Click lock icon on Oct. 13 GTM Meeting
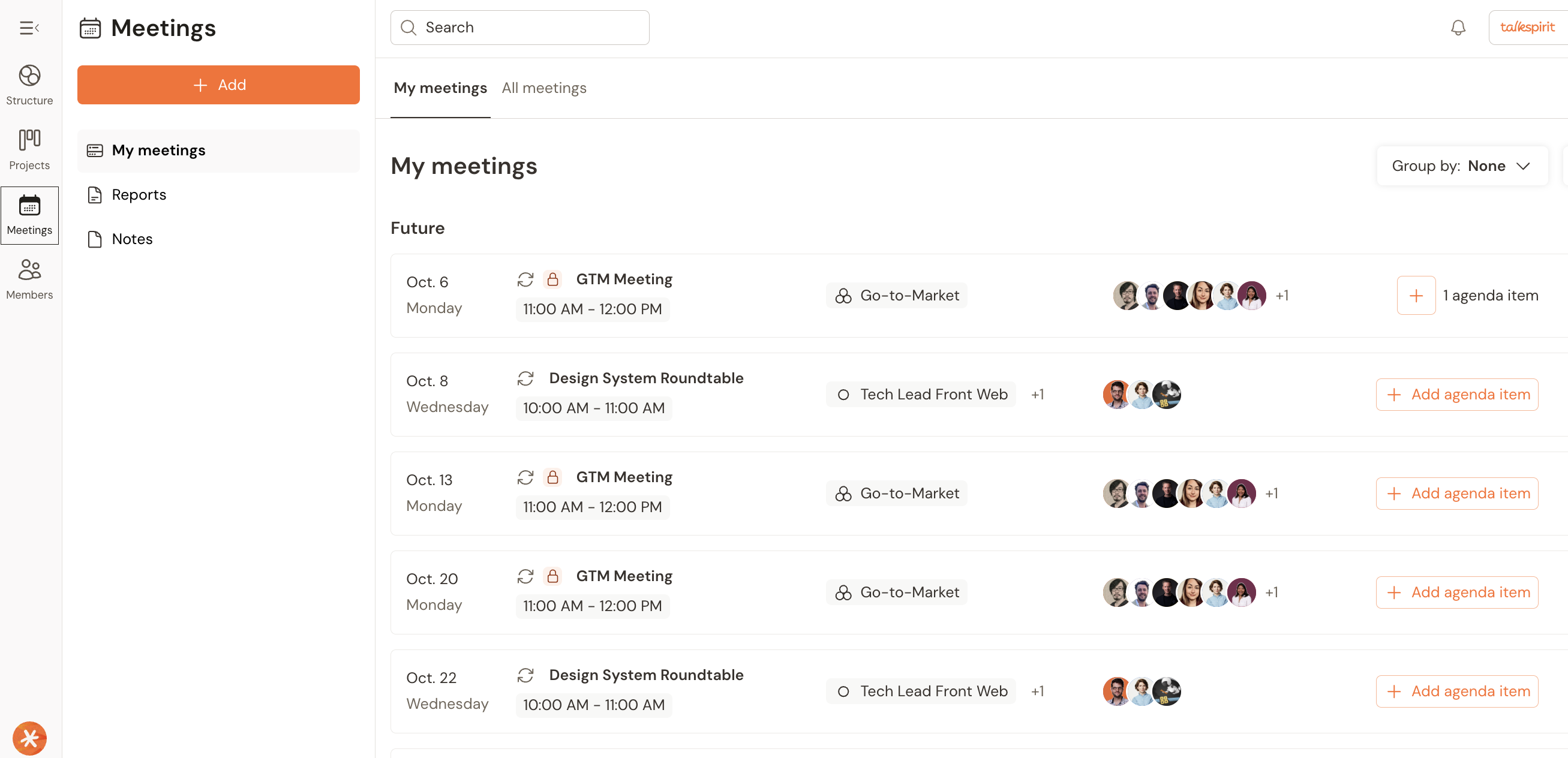Image resolution: width=1568 pixels, height=758 pixels. pos(552,477)
